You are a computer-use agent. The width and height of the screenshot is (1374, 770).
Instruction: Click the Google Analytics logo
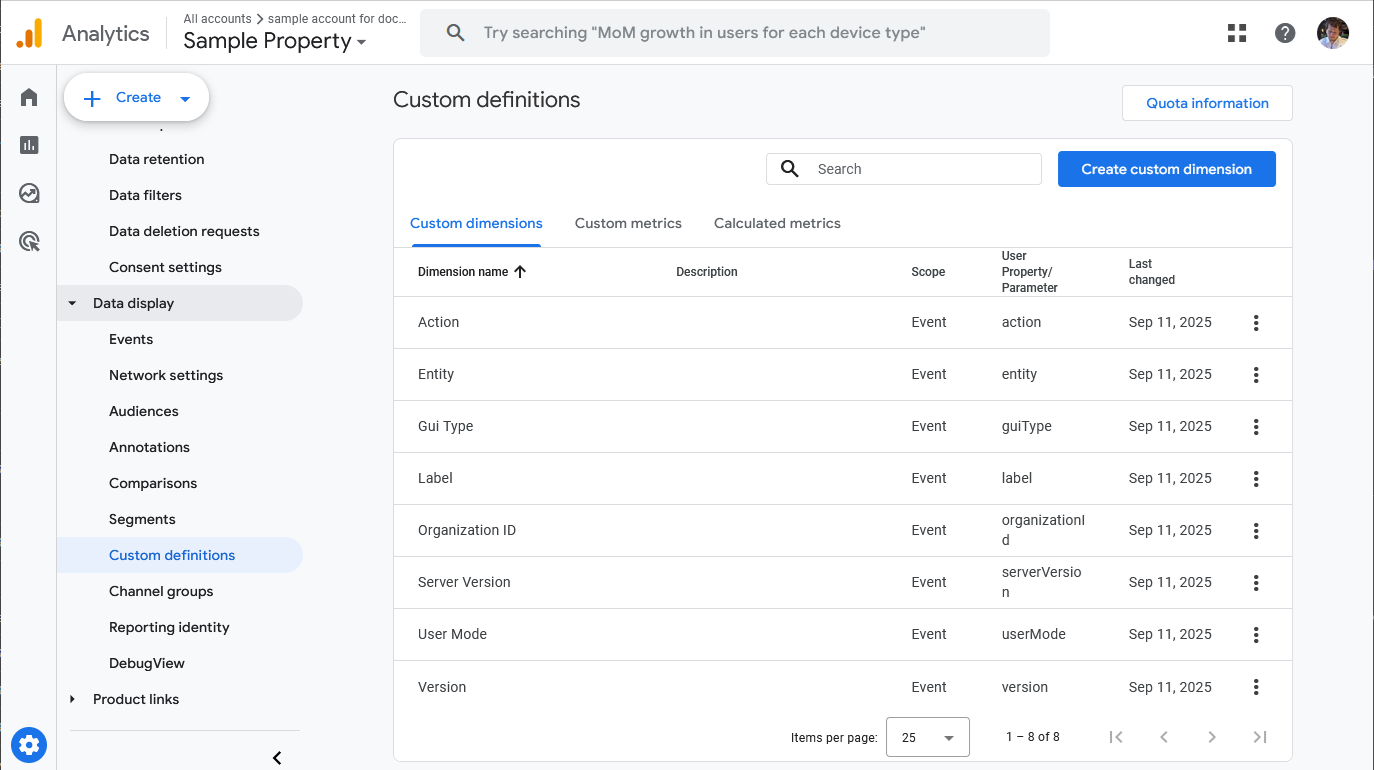30,33
